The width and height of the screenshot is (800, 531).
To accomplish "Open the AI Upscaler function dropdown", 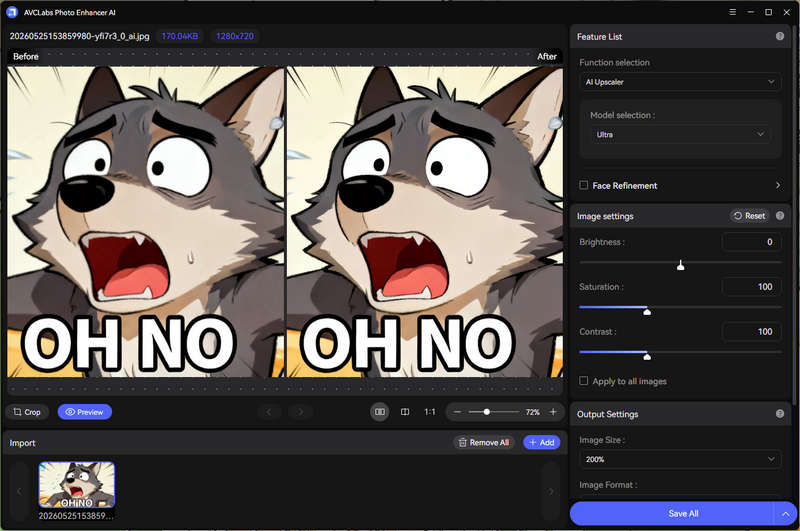I will click(680, 82).
